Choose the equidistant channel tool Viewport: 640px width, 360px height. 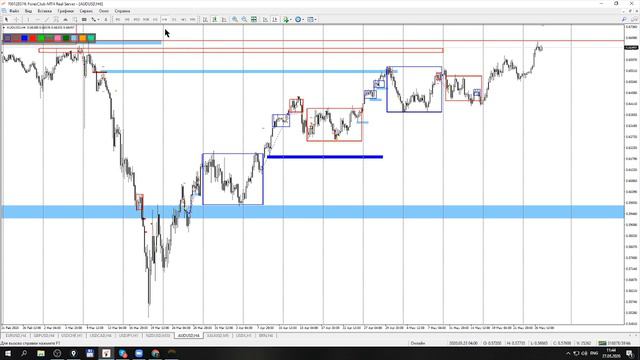[x=56, y=19]
